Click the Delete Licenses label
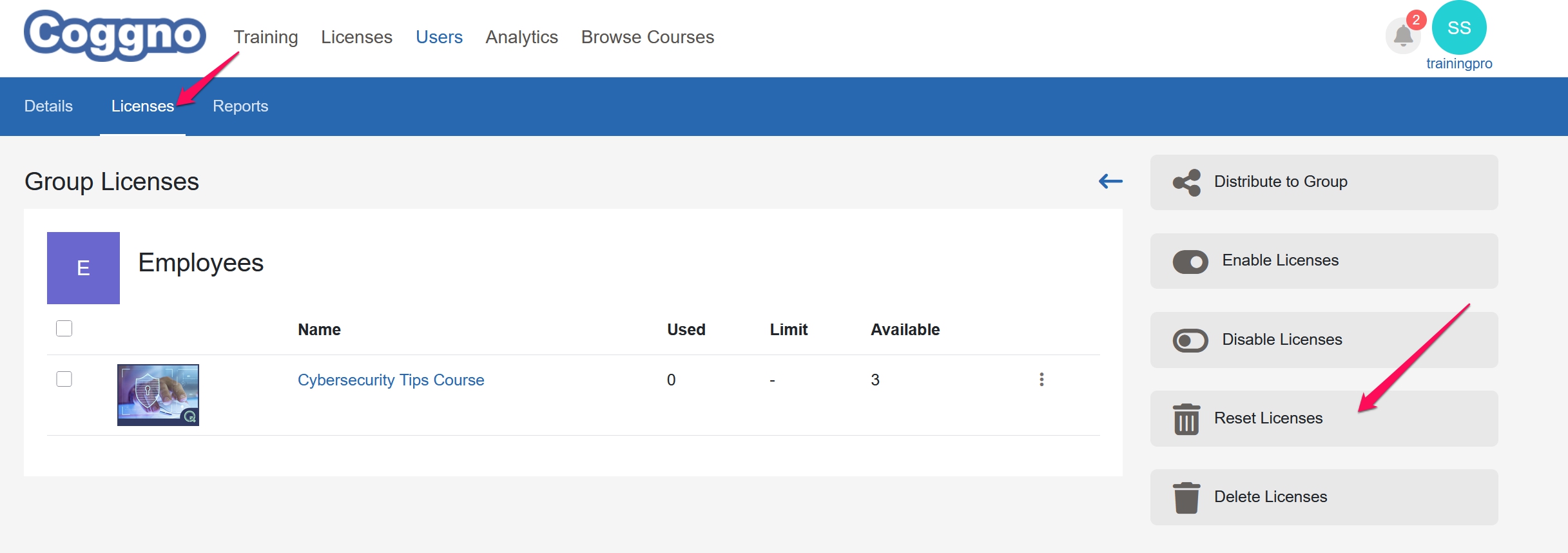 click(1270, 497)
